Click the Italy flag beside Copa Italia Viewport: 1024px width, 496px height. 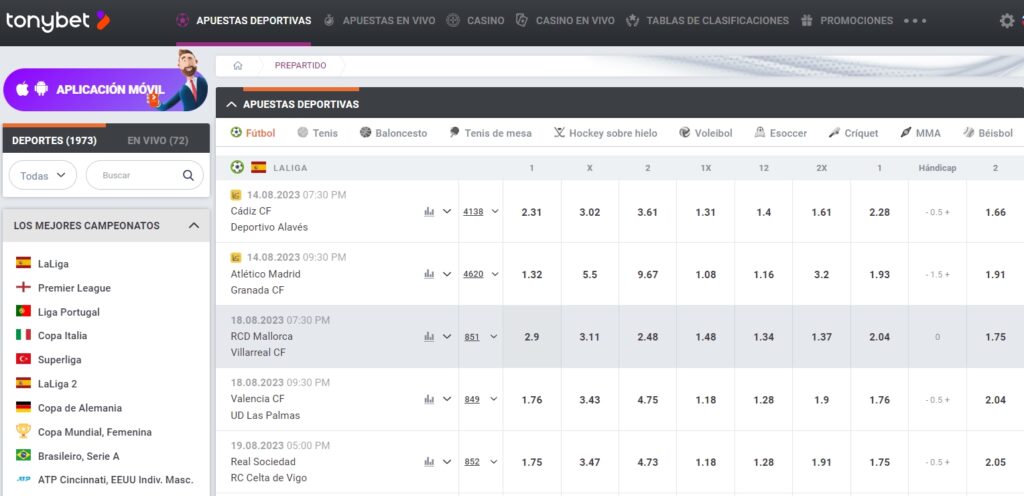24,335
